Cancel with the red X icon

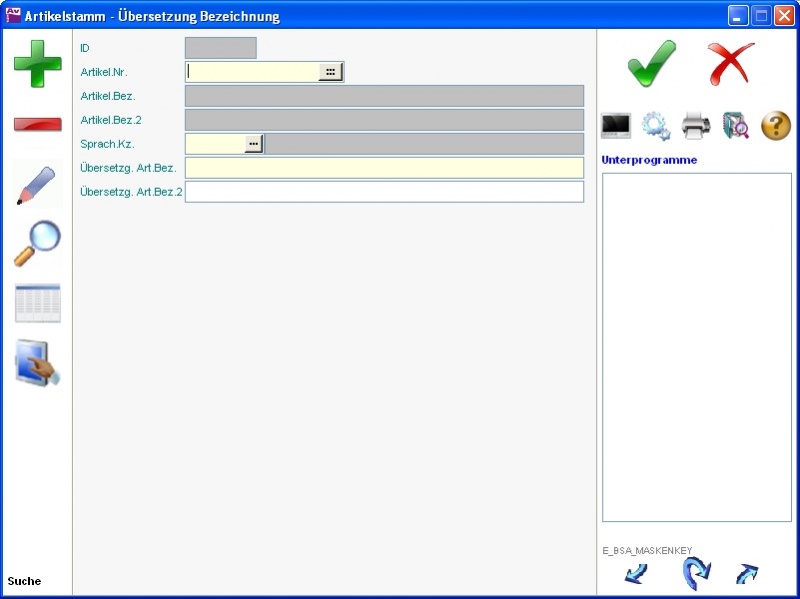click(731, 64)
